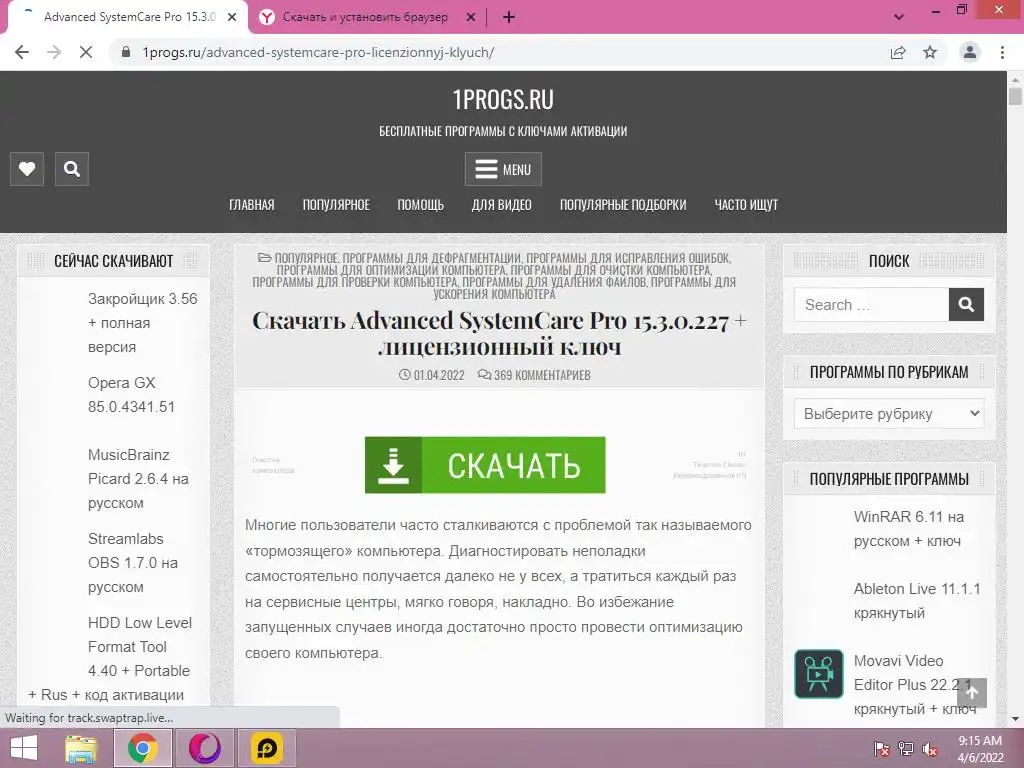Click the taskbar clock showing 9:15 AM
The image size is (1024, 768).
pos(980,748)
